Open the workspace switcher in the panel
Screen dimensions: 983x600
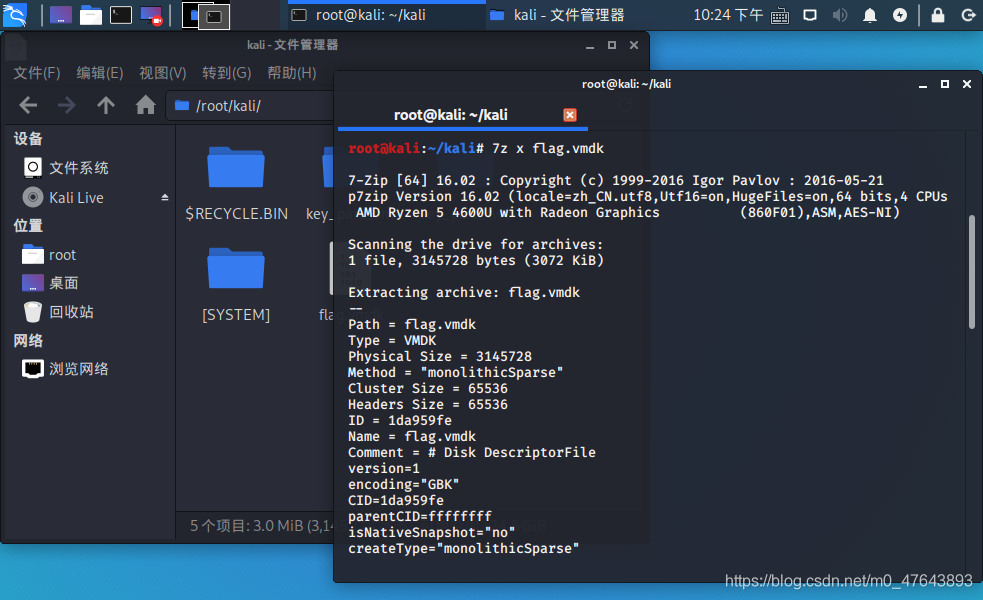point(206,16)
